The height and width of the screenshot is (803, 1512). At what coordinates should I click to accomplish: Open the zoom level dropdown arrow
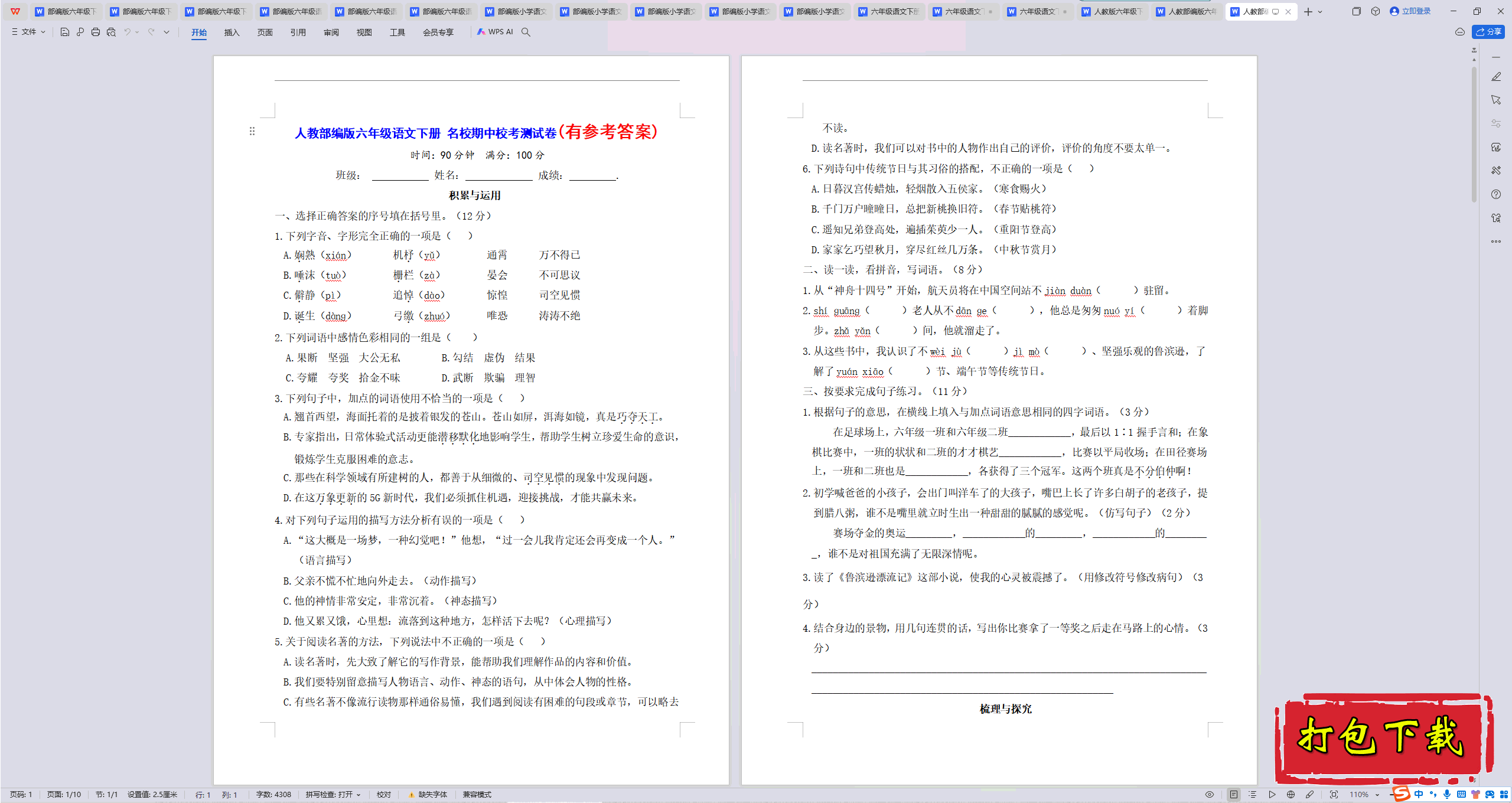coord(1377,795)
